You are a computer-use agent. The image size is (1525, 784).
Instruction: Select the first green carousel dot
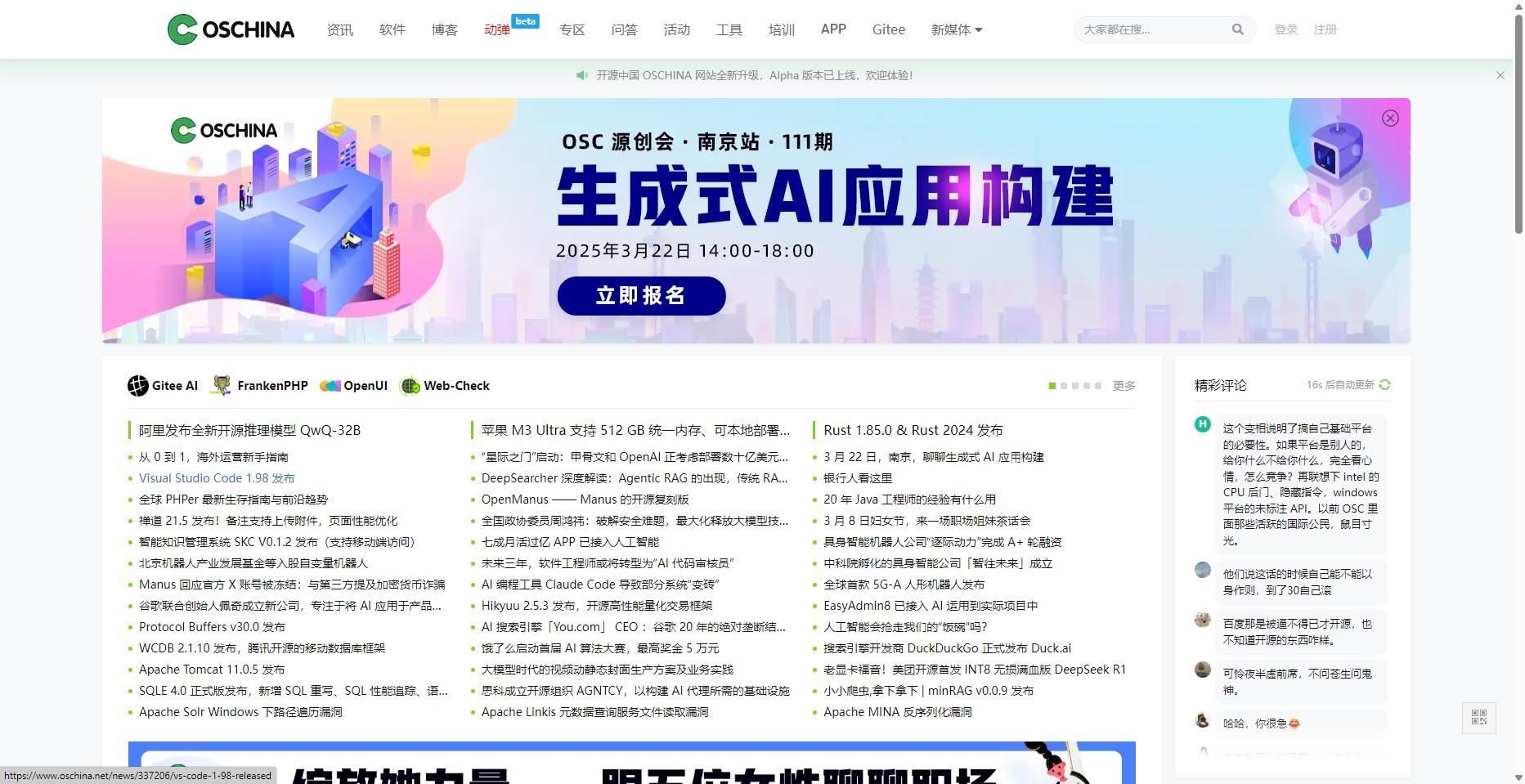(1052, 386)
